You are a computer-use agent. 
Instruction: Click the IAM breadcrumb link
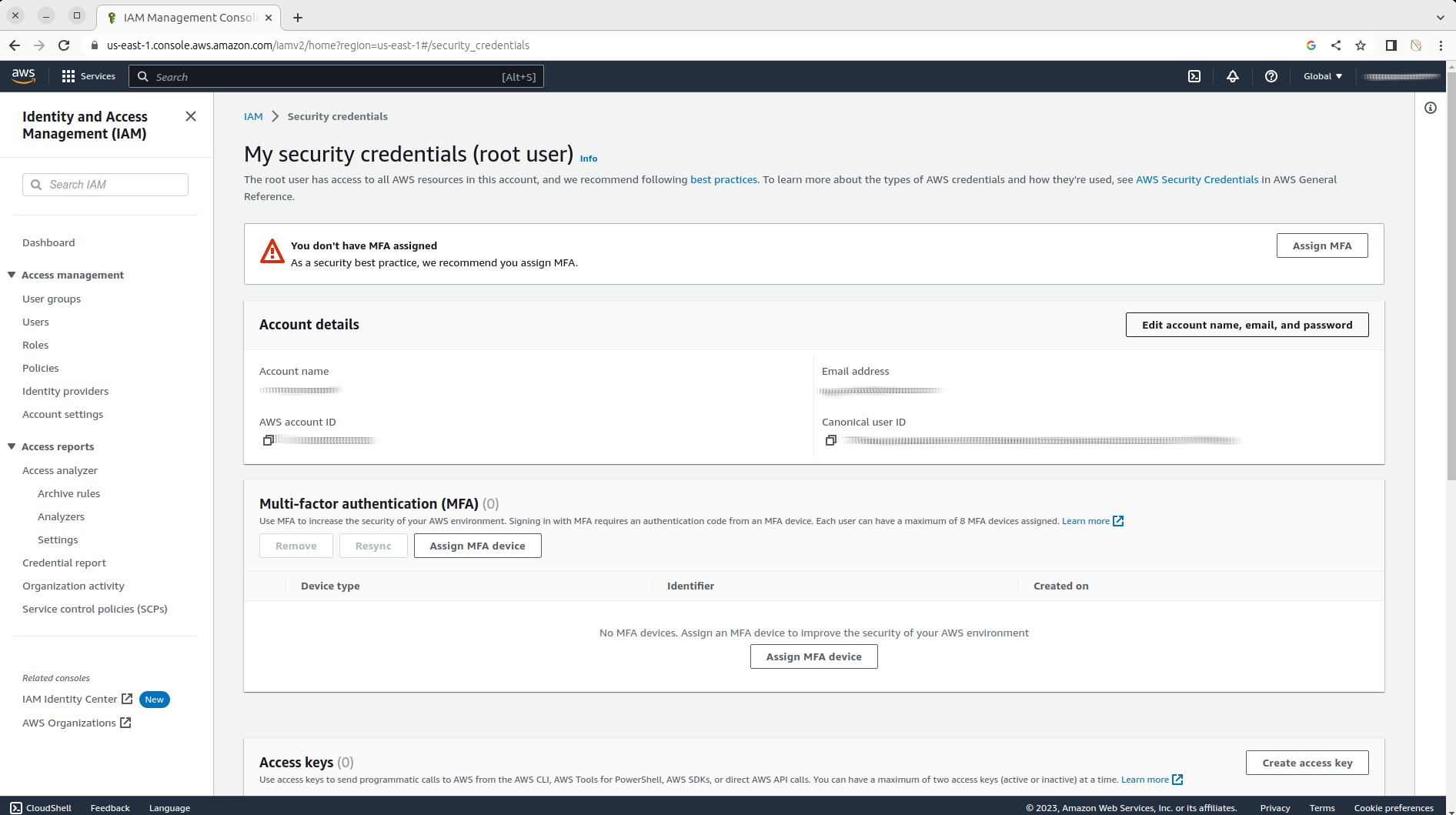point(253,116)
